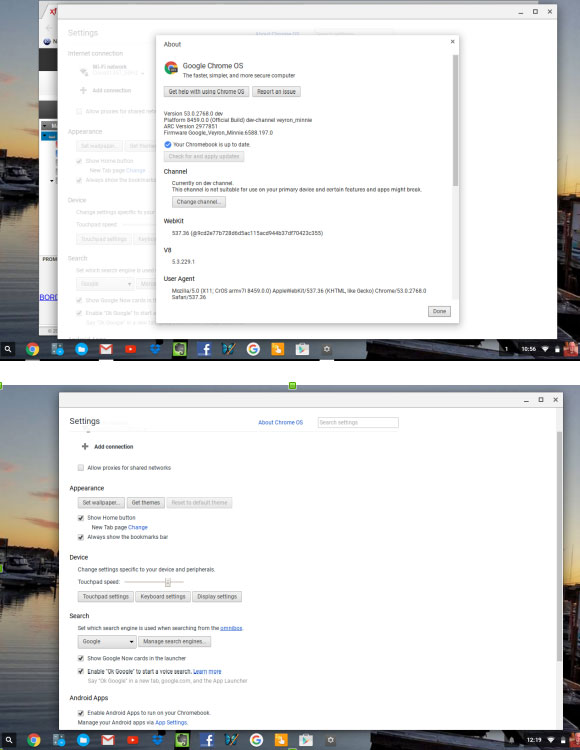
Task: Open launcher search icon in lower screenshot shelf
Action: click(x=9, y=740)
